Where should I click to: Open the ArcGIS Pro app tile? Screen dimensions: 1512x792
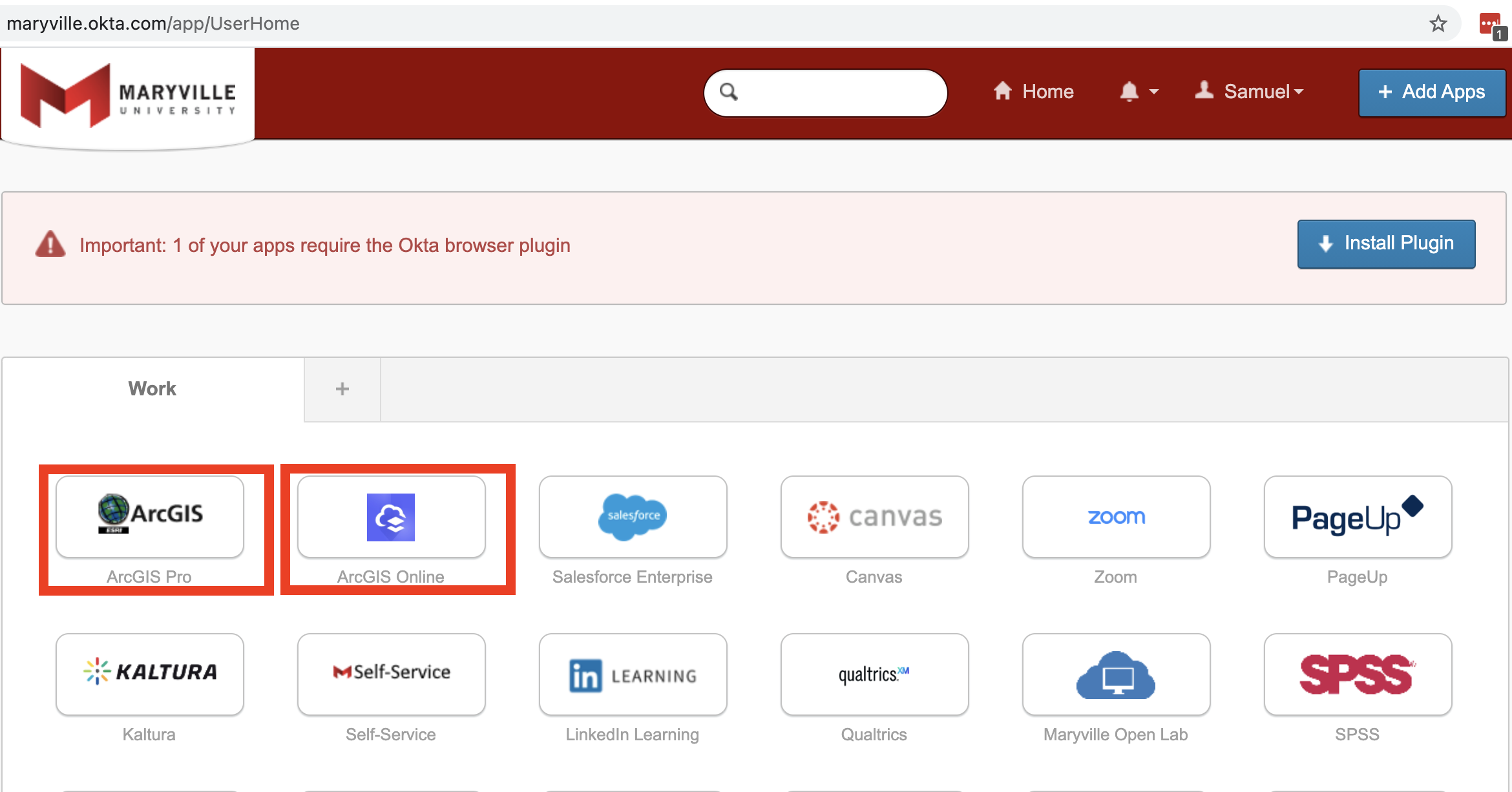click(150, 517)
